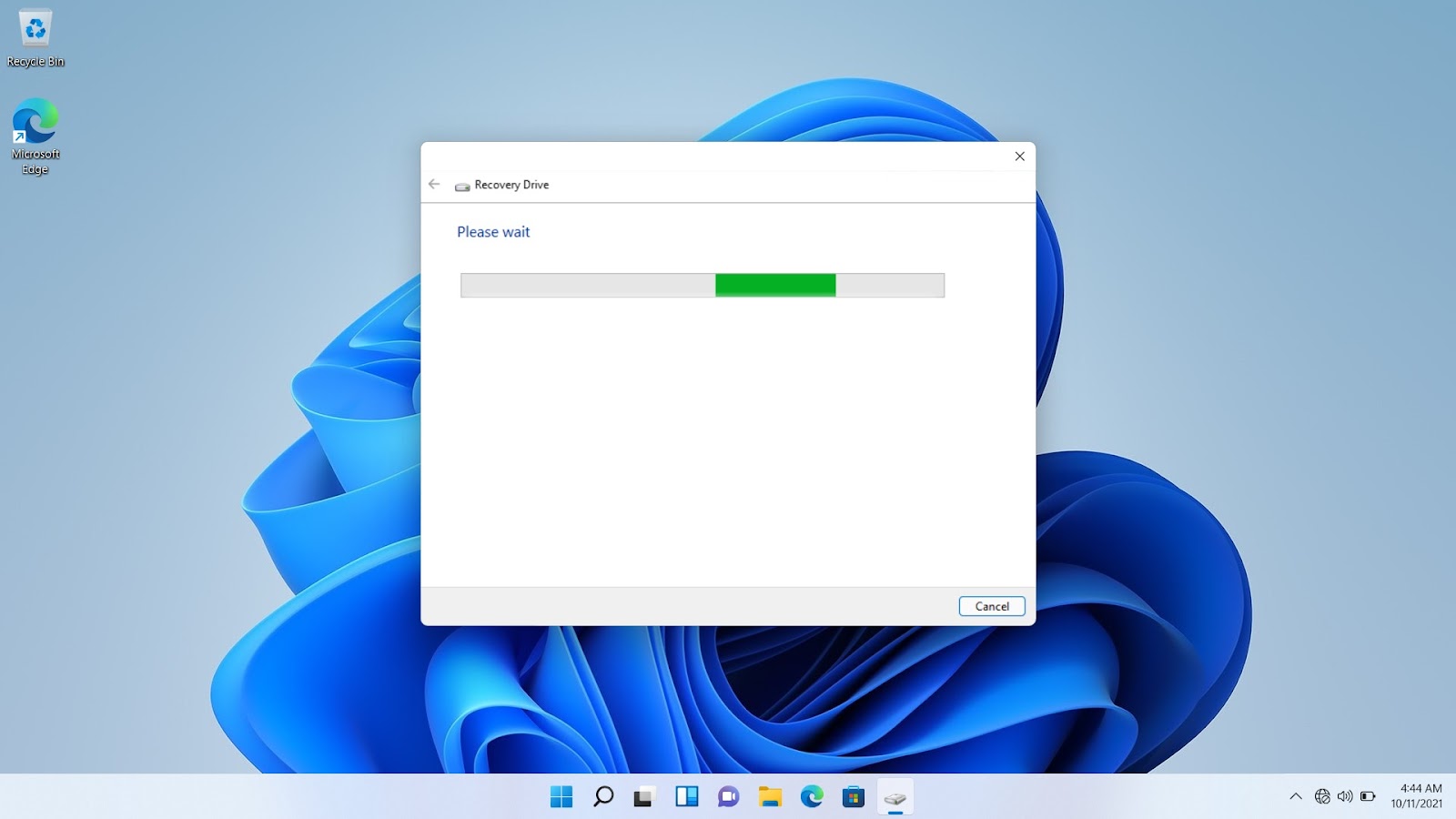Open Windows Search from the taskbar
Image resolution: width=1456 pixels, height=819 pixels.
(602, 796)
